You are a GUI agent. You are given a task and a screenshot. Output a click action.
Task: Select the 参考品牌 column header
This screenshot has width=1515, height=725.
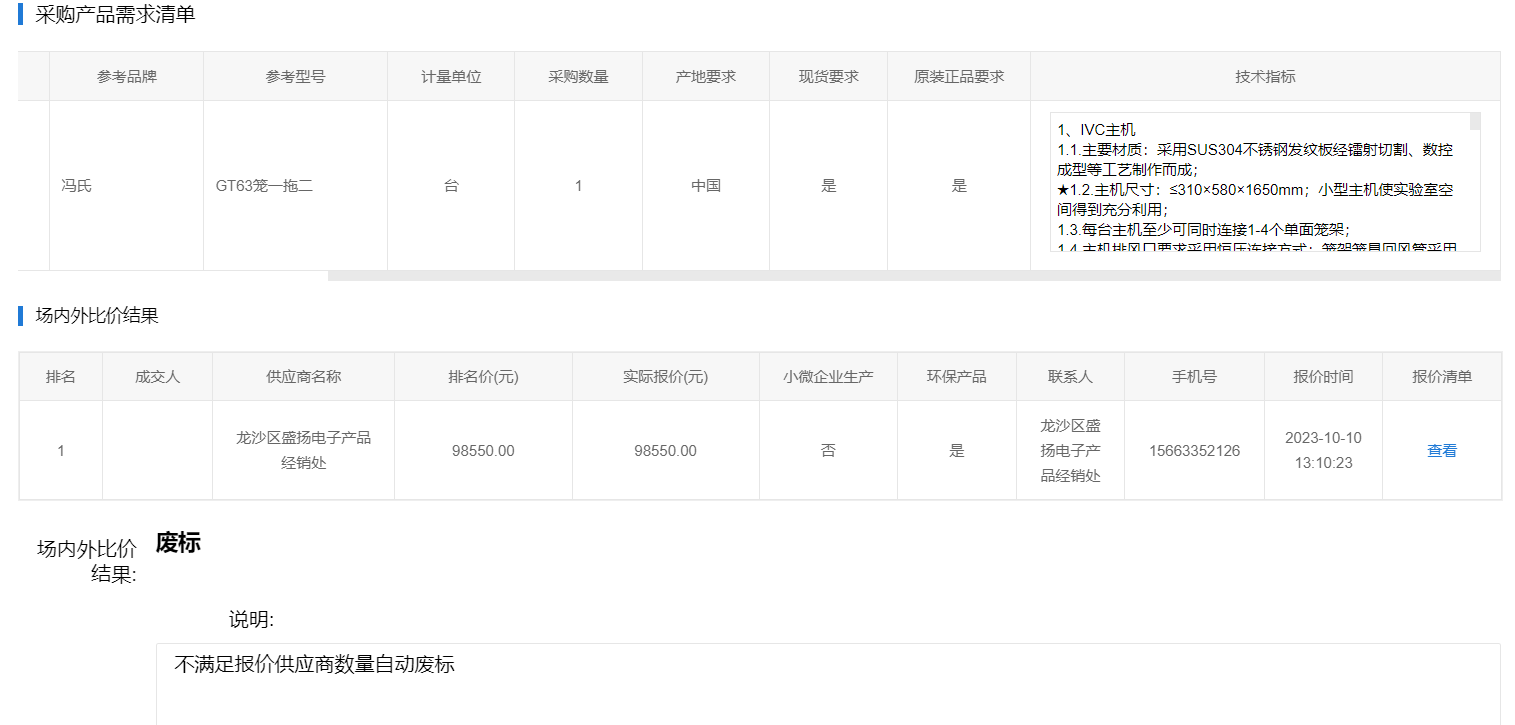(x=126, y=77)
